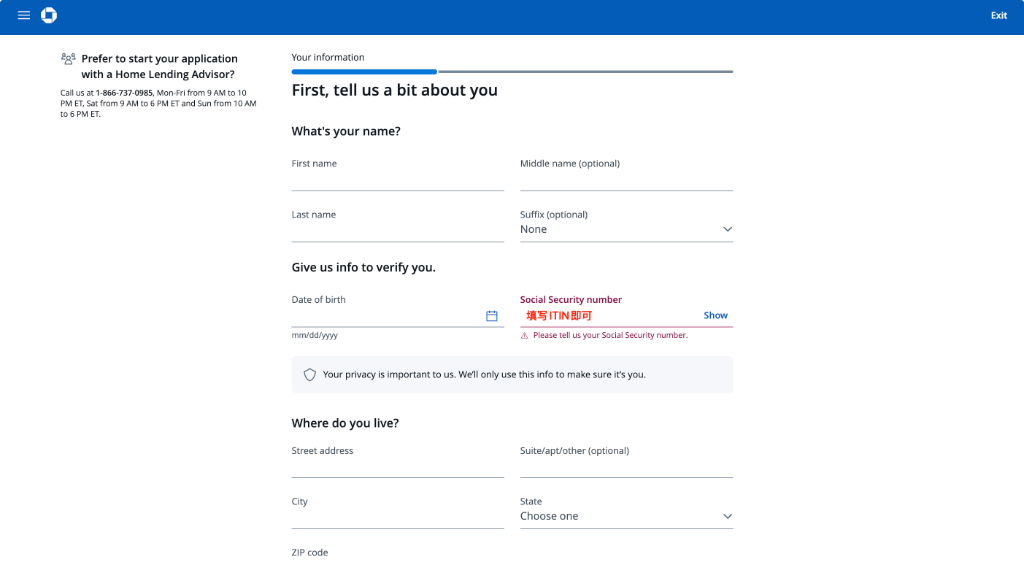
Task: Show the Social Security number
Action: tap(715, 315)
